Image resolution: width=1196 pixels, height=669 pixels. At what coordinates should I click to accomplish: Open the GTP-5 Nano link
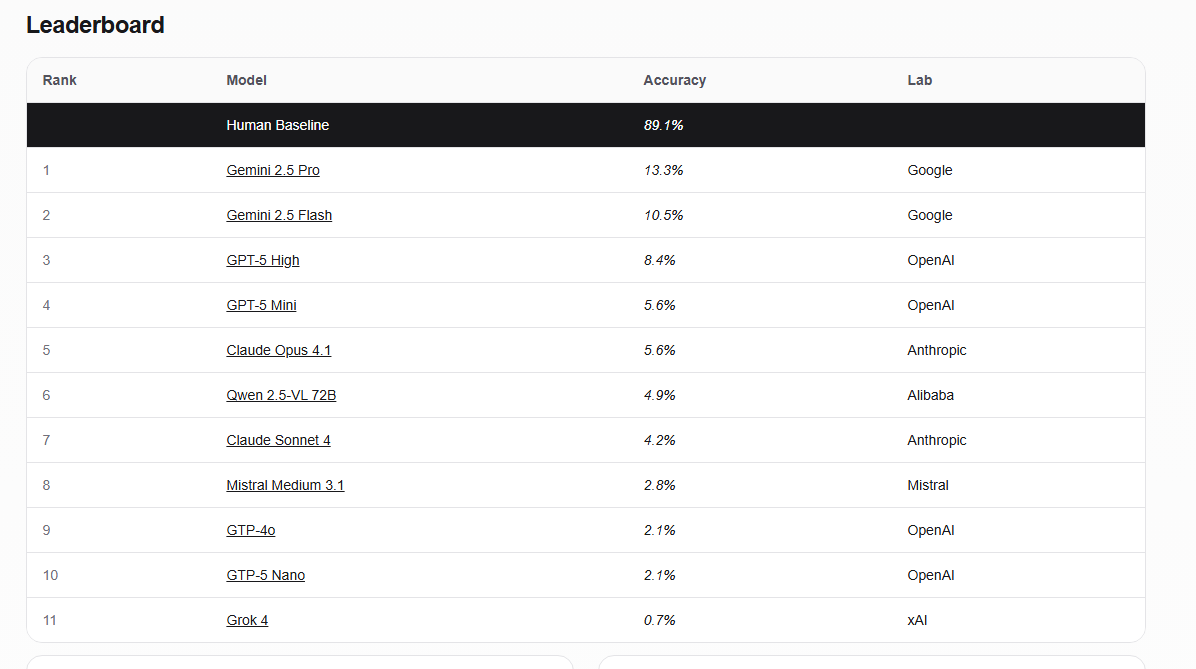(266, 575)
